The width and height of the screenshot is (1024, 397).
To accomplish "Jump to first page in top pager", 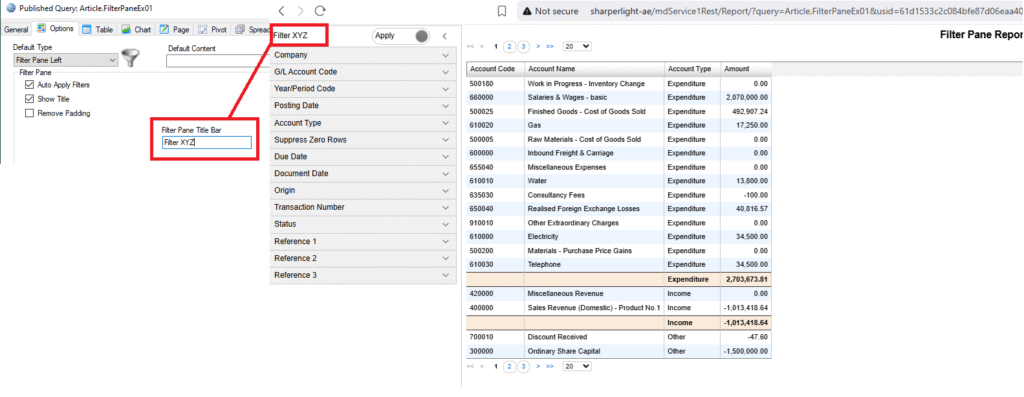I will point(470,46).
